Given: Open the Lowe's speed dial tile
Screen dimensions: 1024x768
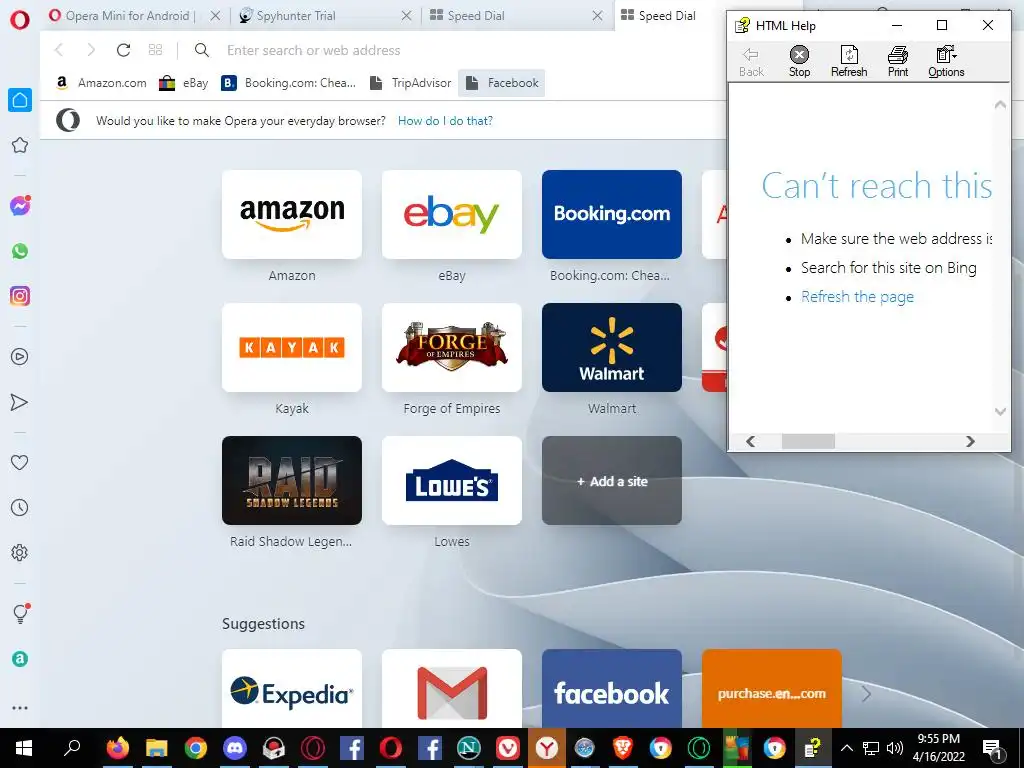Looking at the screenshot, I should tap(452, 481).
